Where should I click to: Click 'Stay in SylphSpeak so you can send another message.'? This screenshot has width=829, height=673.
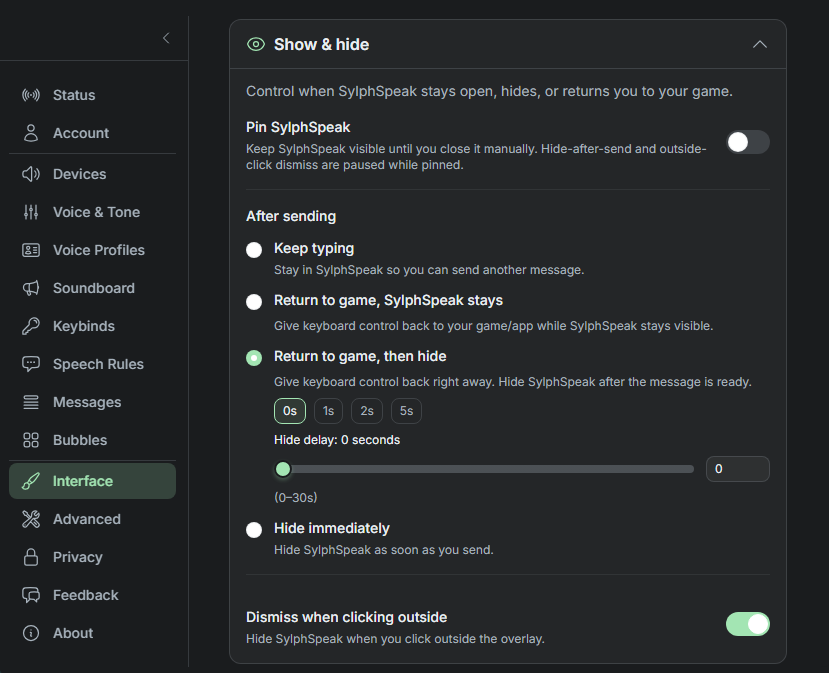[x=429, y=270]
